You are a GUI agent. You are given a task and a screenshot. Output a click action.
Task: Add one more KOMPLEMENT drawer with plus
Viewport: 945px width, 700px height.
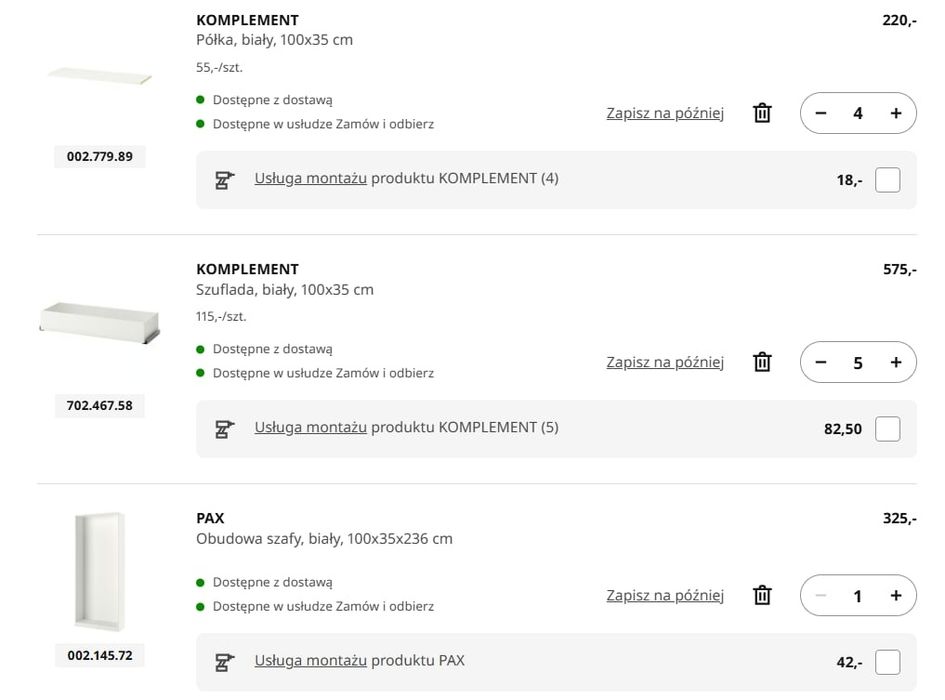pyautogui.click(x=896, y=362)
